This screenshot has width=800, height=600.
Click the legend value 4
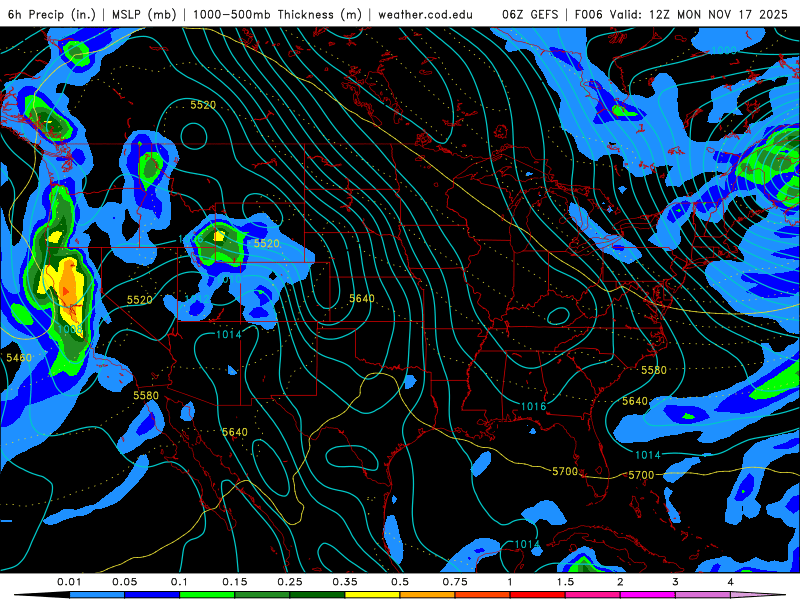click(731, 582)
